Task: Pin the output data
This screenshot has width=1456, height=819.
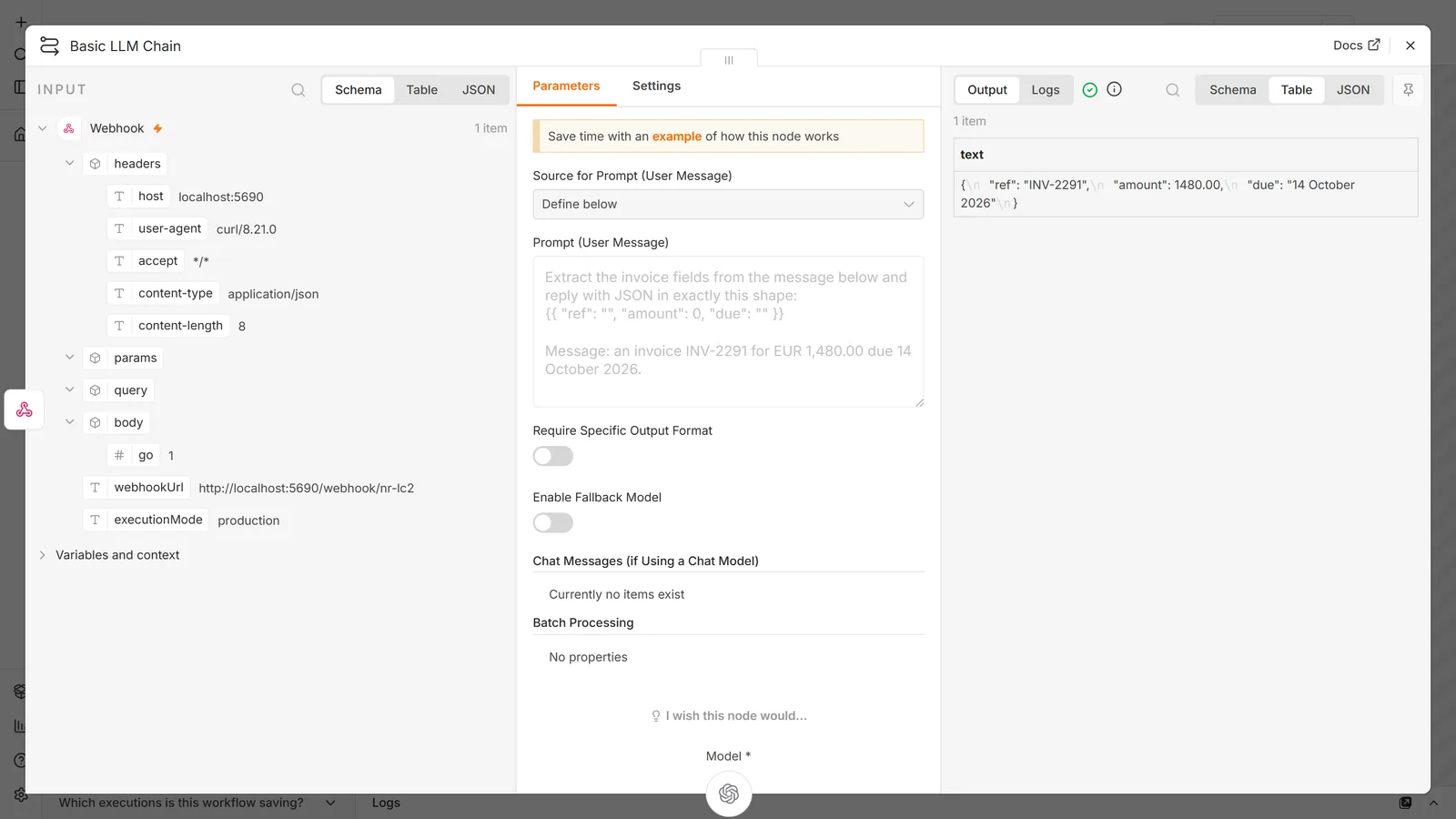Action: (x=1408, y=89)
